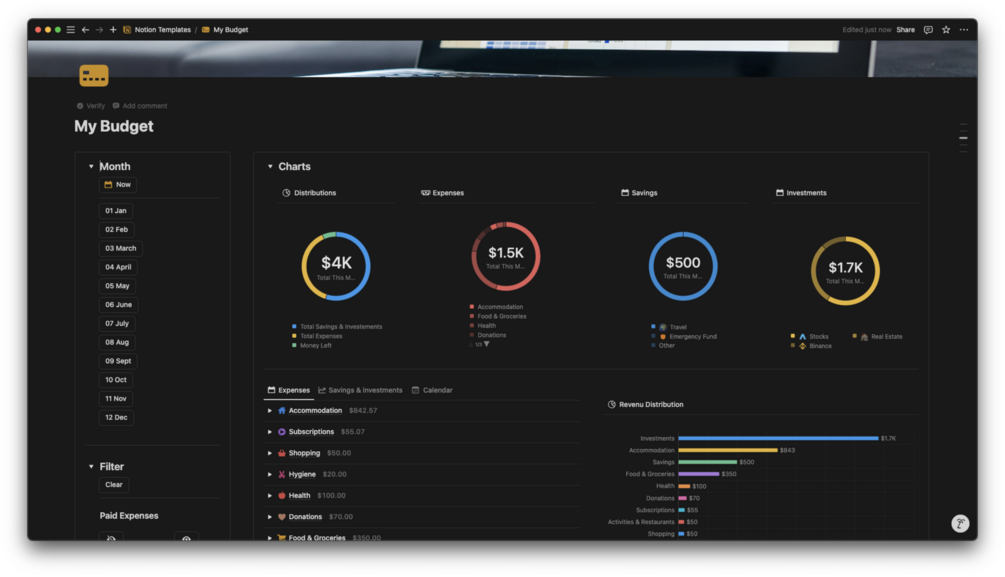Screen dimensions: 1005x577
Task: Toggle Accommodation legend entry
Action: point(496,307)
